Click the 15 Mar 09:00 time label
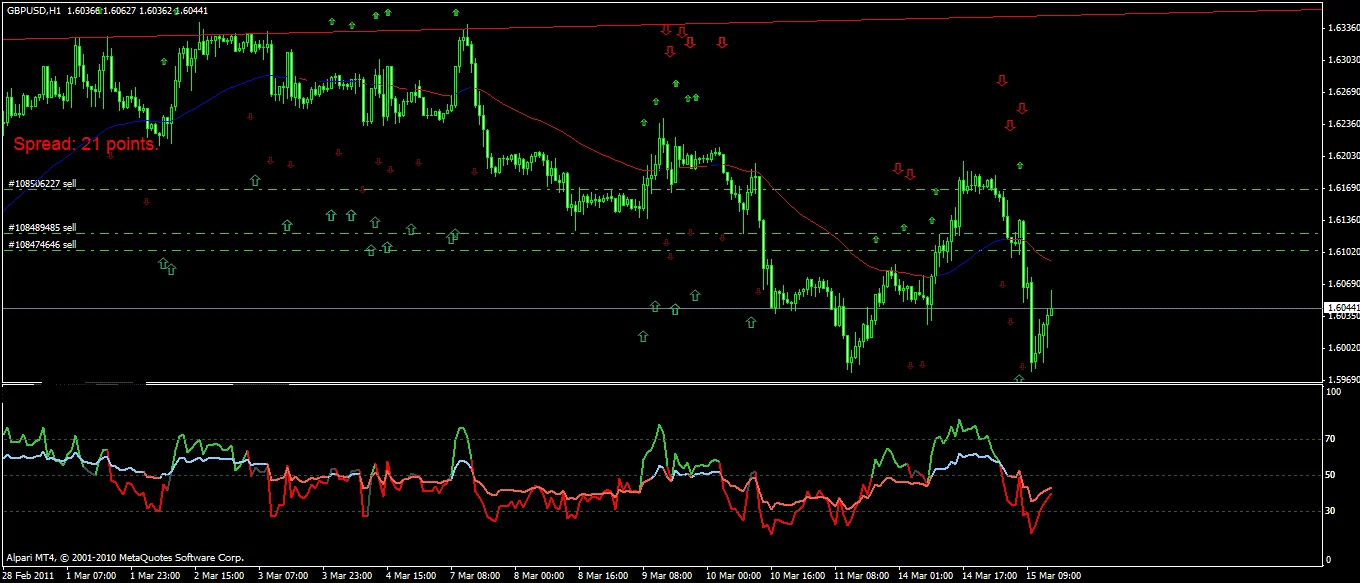The height and width of the screenshot is (583, 1360). (x=1055, y=576)
